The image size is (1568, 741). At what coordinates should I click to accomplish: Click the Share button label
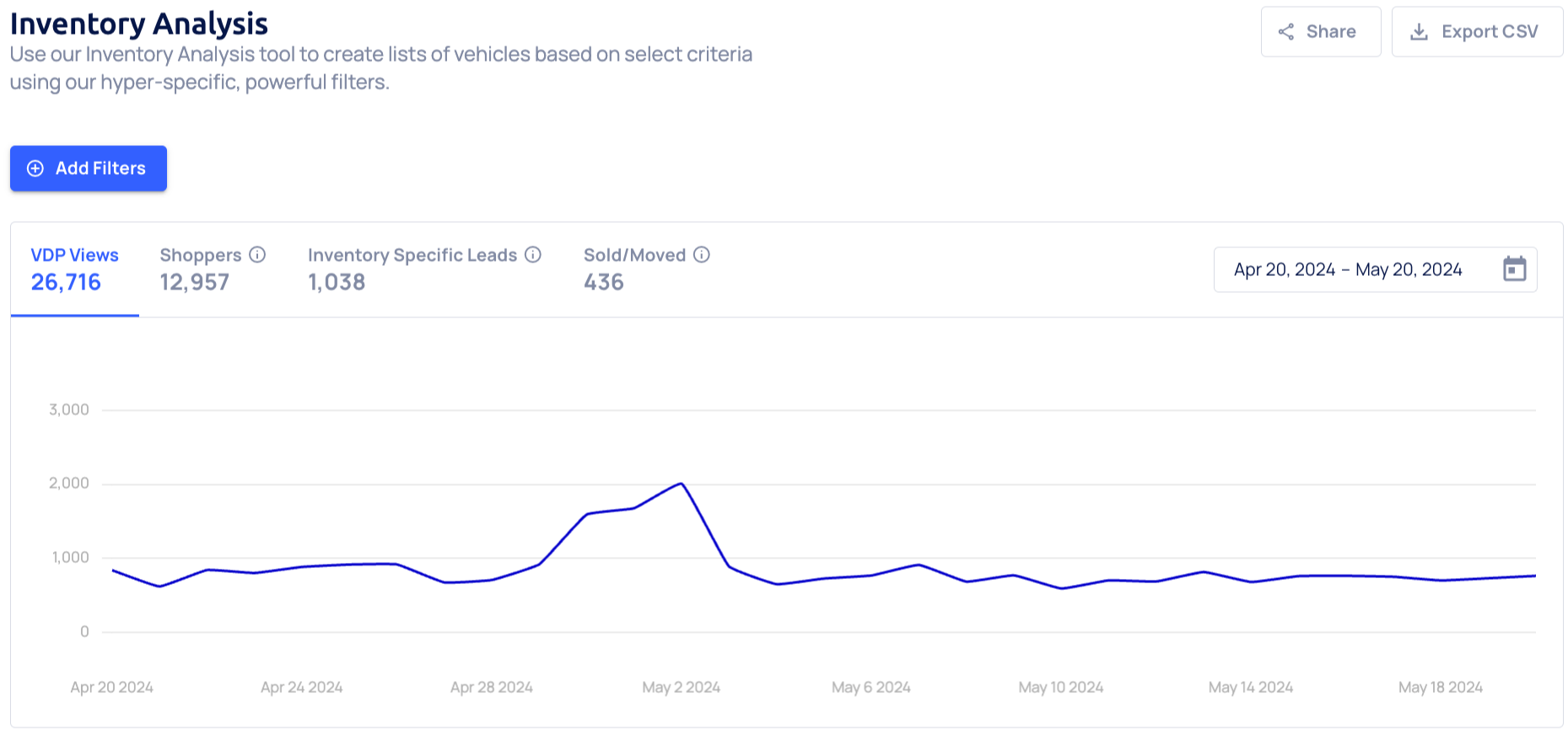click(x=1331, y=32)
